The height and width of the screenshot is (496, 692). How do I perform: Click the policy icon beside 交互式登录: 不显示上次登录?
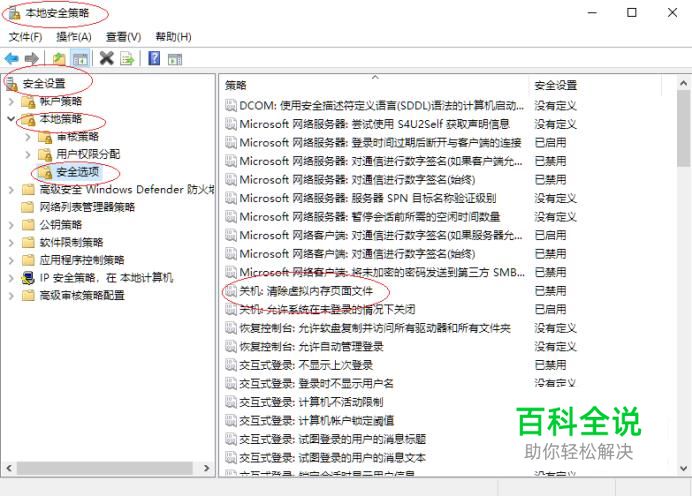click(x=231, y=365)
